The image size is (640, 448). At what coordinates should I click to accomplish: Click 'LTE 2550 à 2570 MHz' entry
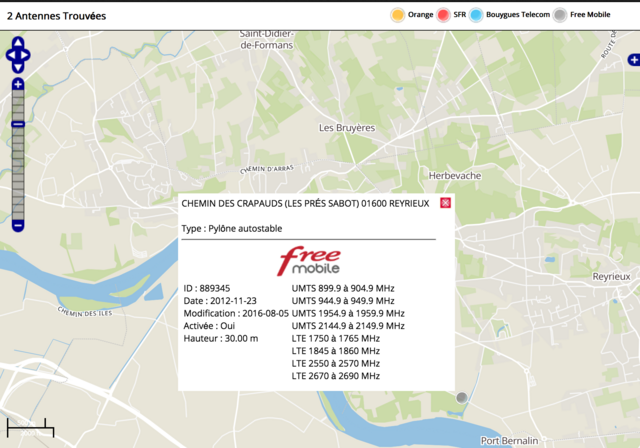point(336,364)
